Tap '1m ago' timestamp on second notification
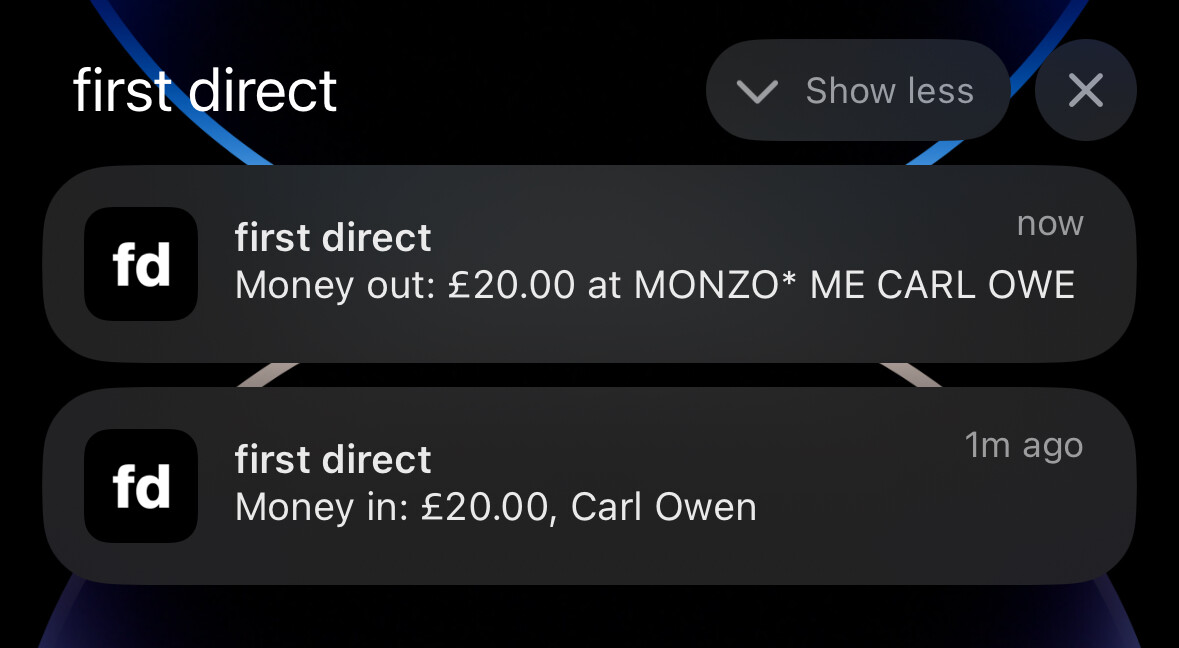Image resolution: width=1179 pixels, height=648 pixels. (1024, 446)
